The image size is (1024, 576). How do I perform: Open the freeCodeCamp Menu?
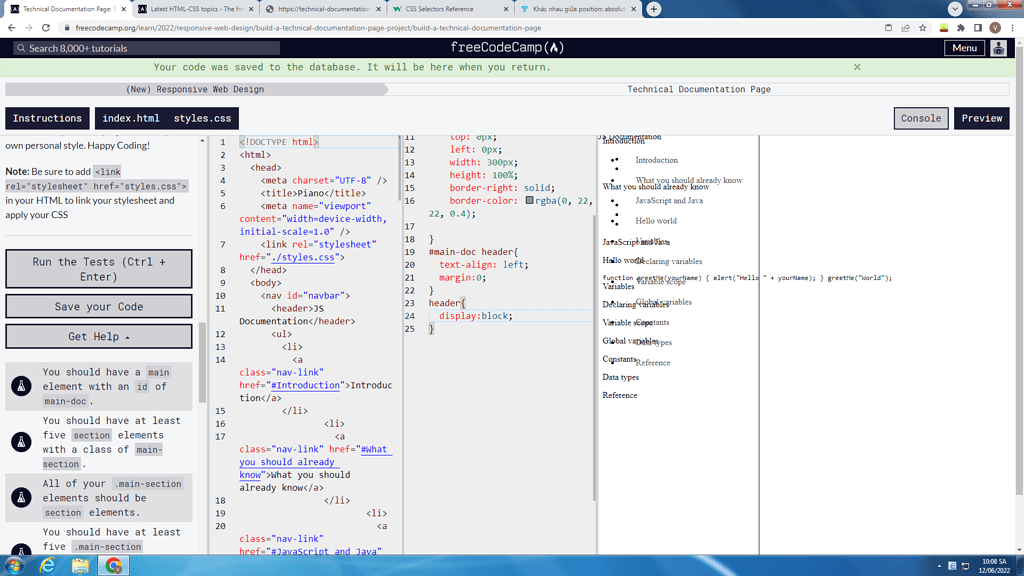964,48
